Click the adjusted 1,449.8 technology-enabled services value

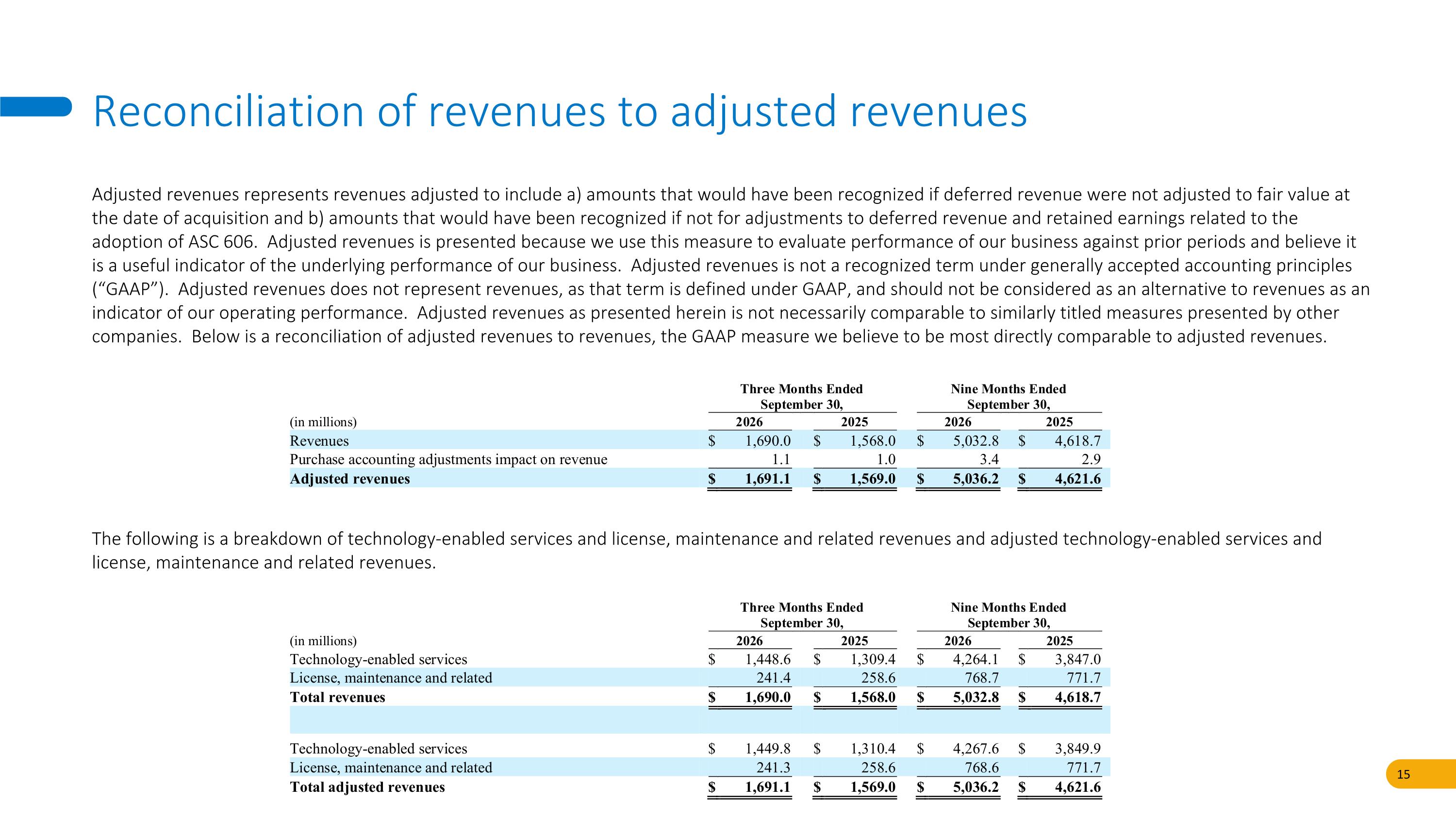[768, 748]
